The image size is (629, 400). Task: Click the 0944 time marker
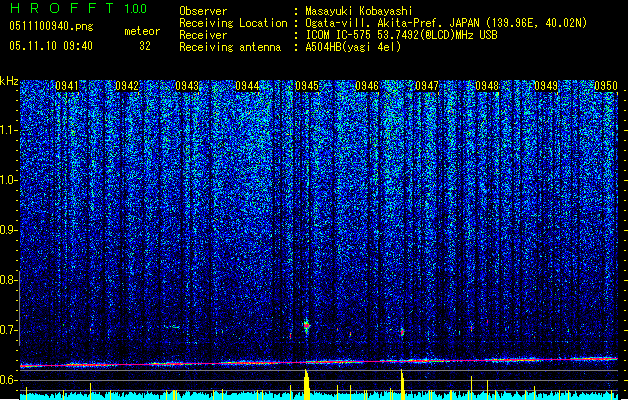(247, 86)
